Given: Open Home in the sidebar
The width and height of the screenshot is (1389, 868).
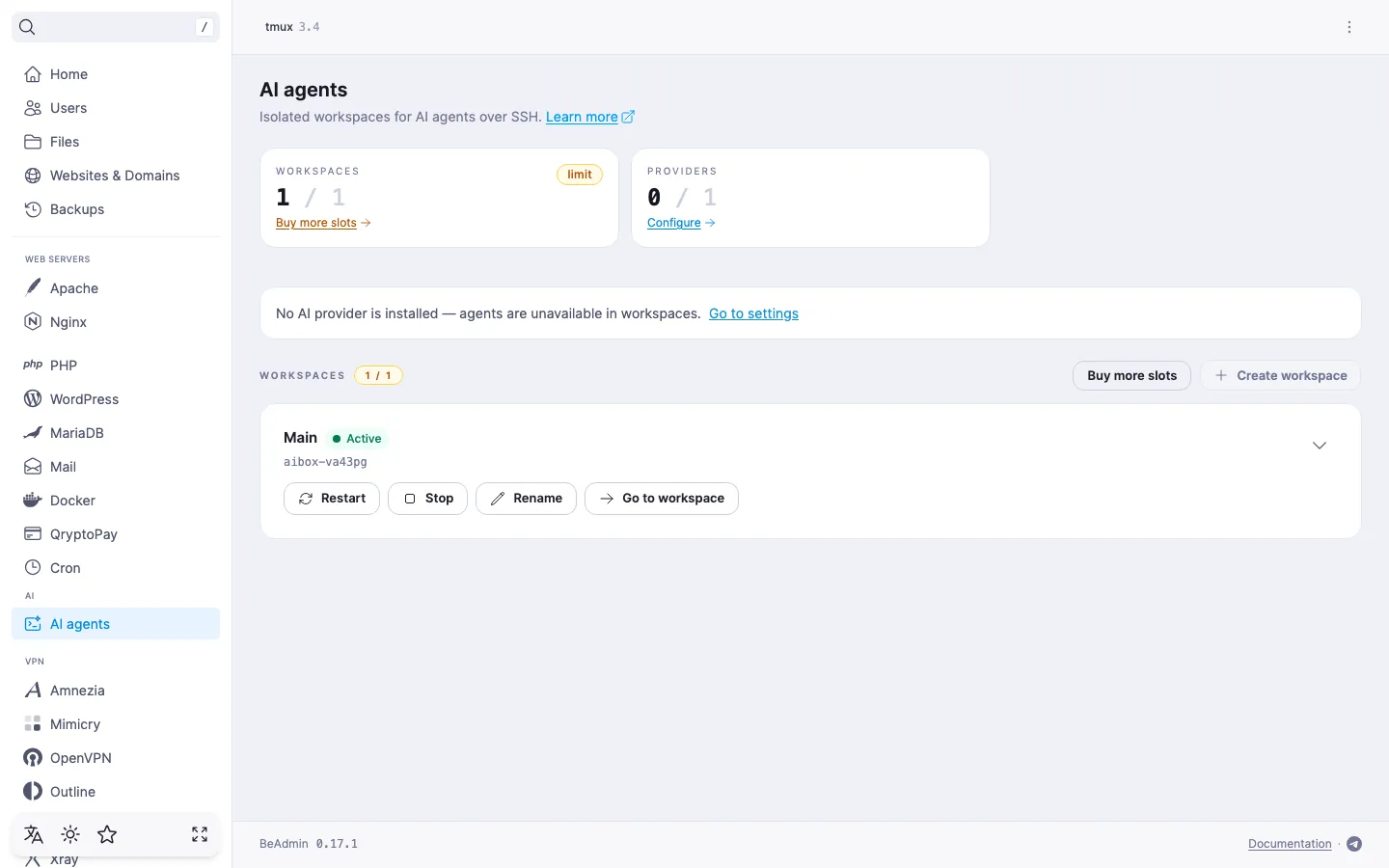Looking at the screenshot, I should point(116,74).
